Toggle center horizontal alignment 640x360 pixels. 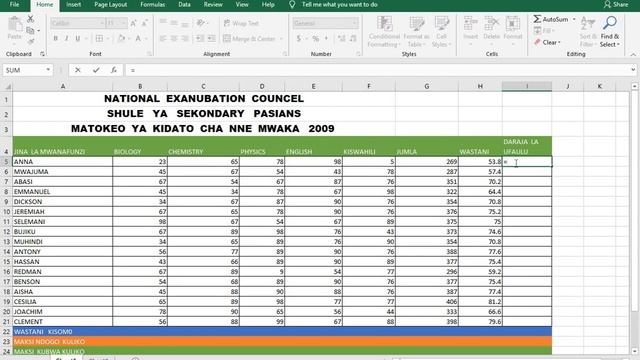174,39
